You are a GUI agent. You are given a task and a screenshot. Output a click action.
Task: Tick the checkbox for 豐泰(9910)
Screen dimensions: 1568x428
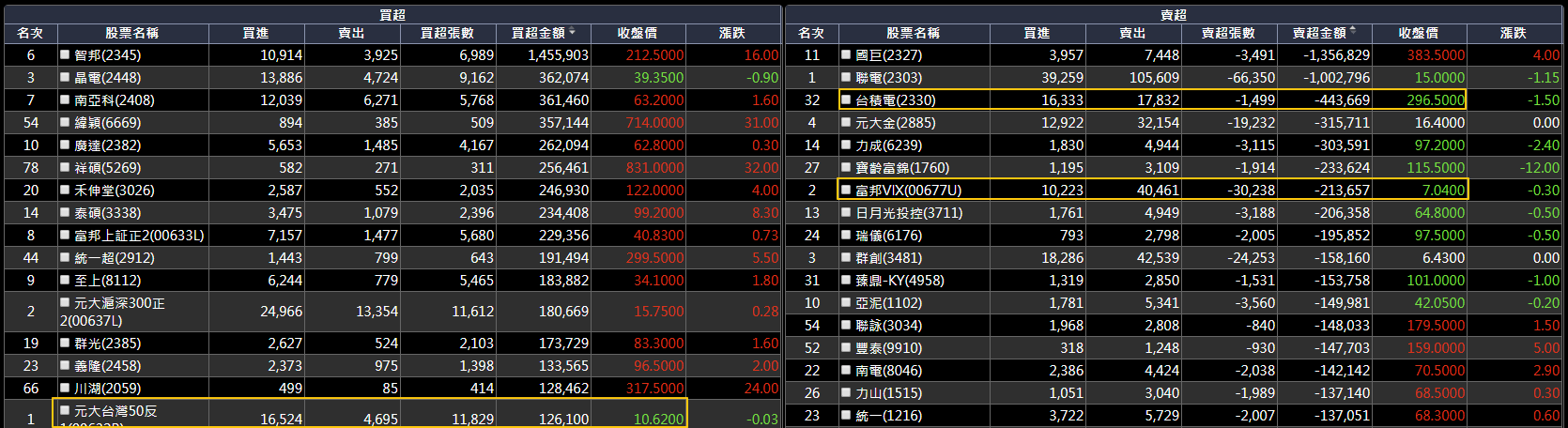tap(846, 348)
